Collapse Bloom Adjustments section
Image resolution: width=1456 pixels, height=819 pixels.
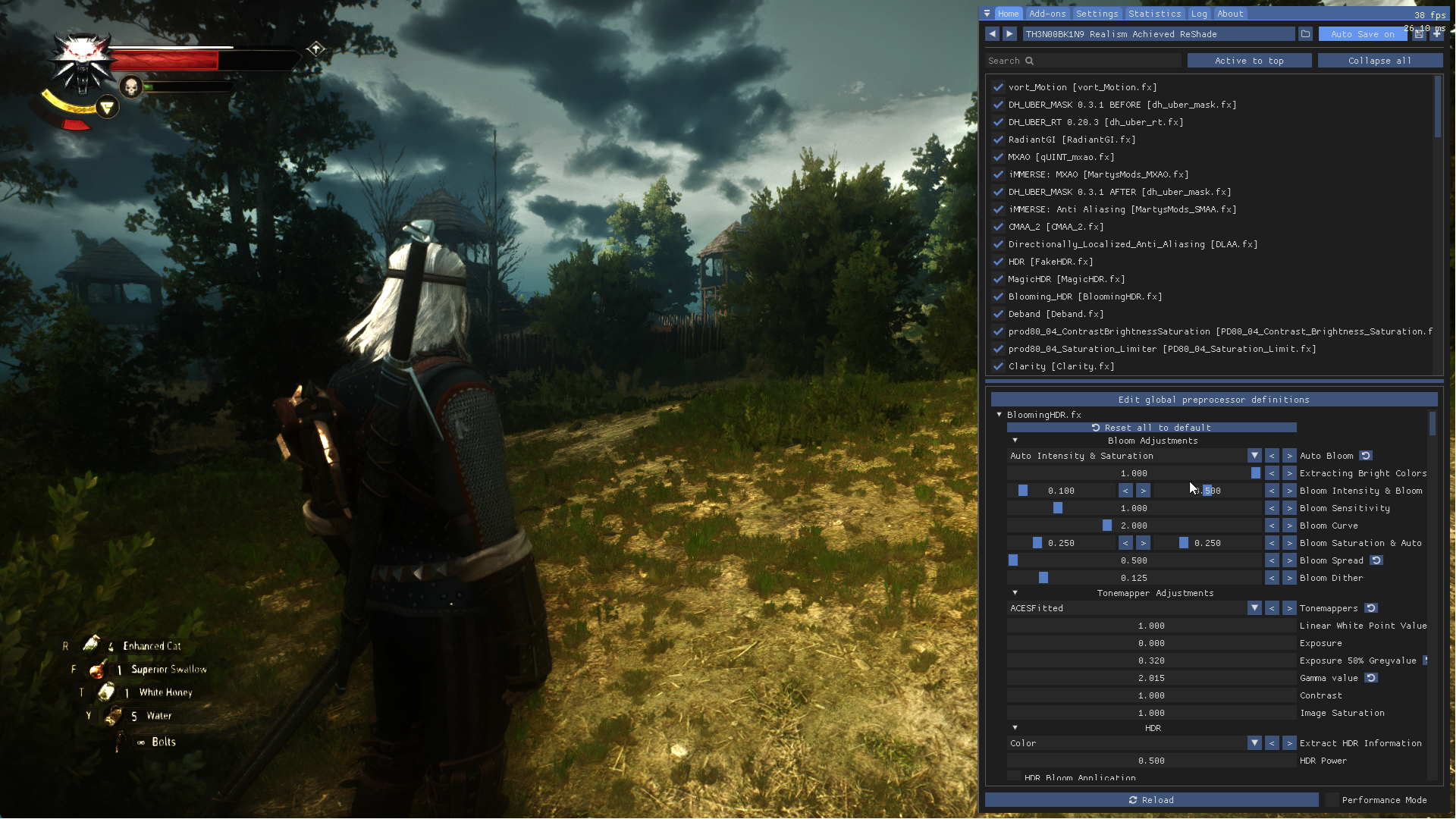(1015, 441)
